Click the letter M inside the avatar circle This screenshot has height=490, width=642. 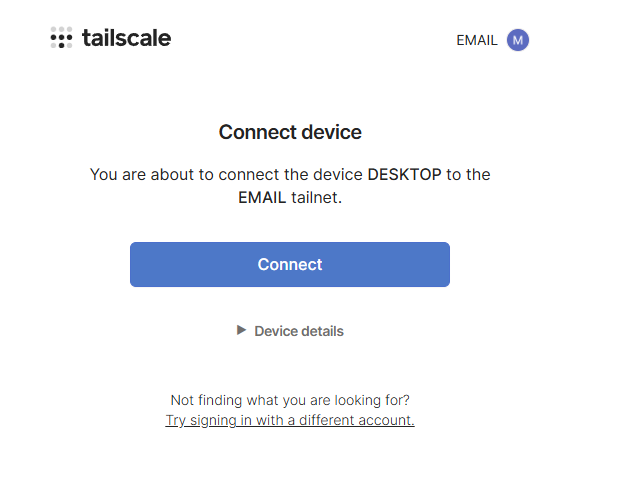click(517, 40)
